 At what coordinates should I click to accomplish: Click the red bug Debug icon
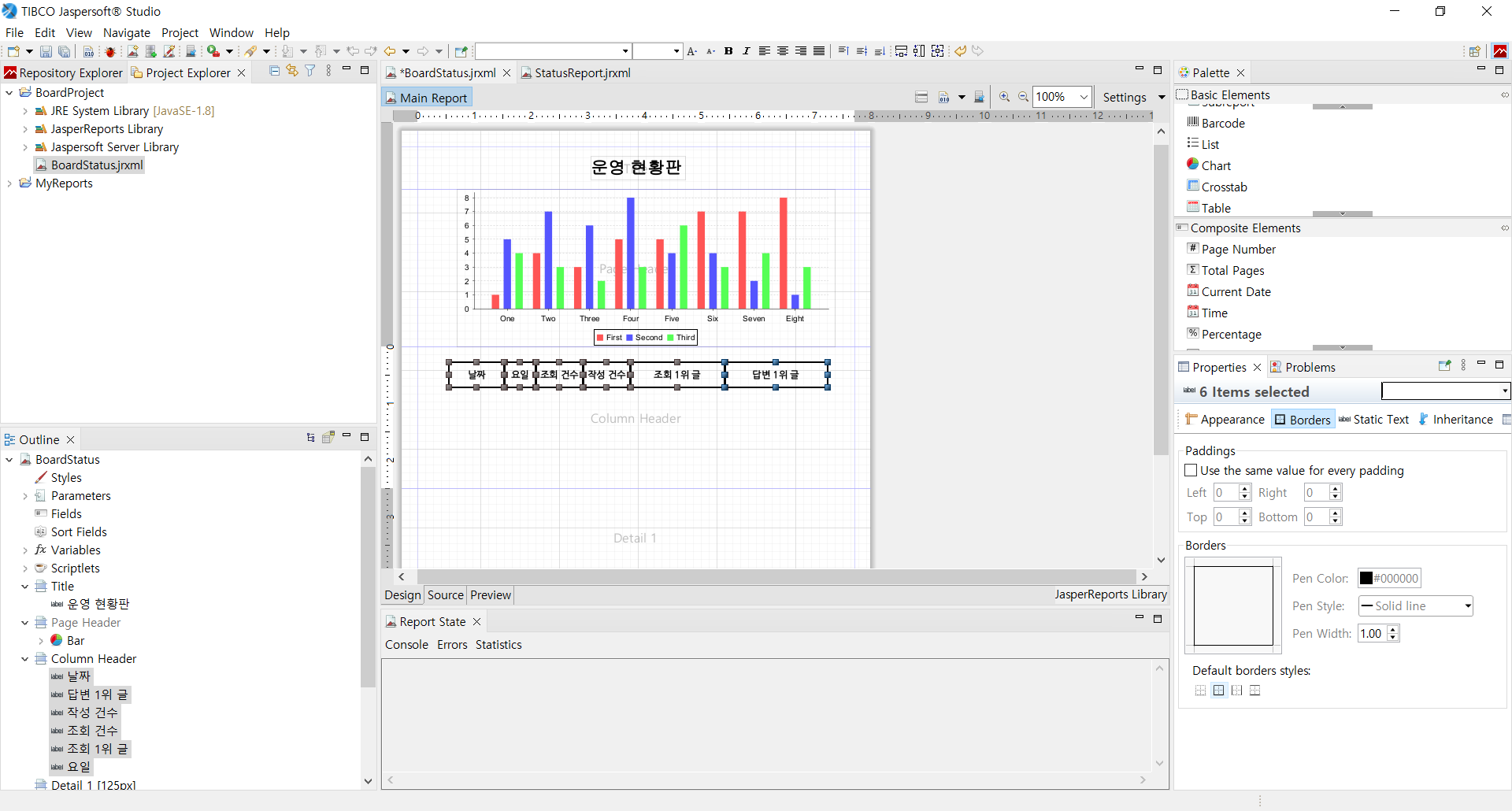coord(110,51)
